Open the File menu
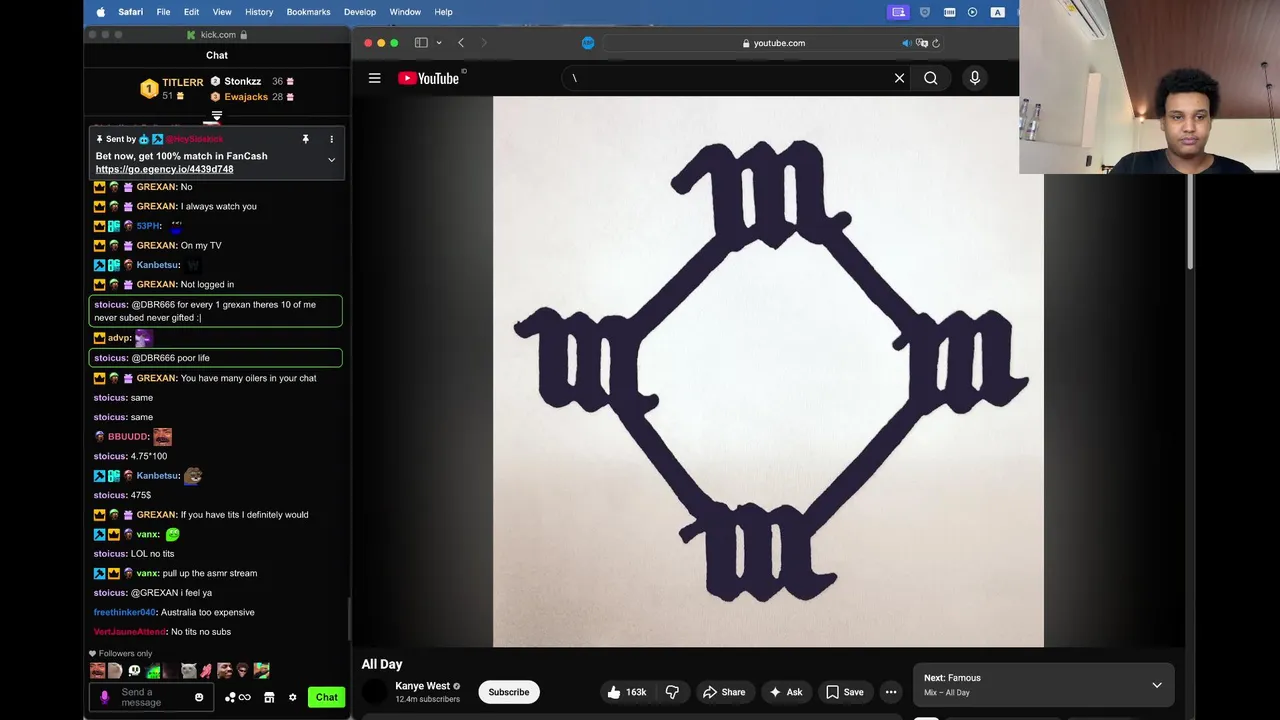 point(163,12)
